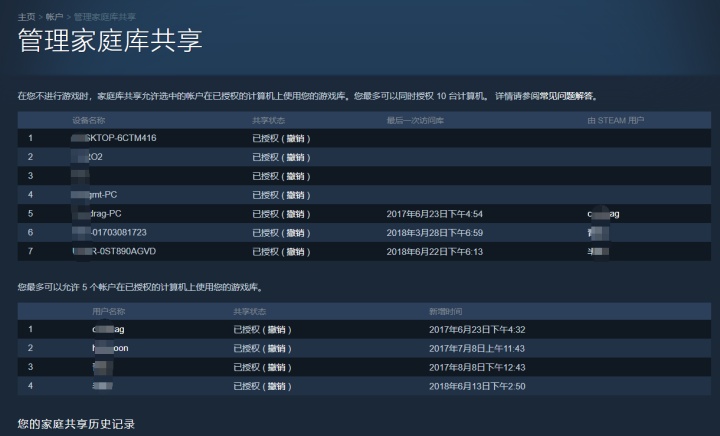720x436 pixels.
Task: Click 管理家庭库共享 breadcrumb text
Action: 105,17
